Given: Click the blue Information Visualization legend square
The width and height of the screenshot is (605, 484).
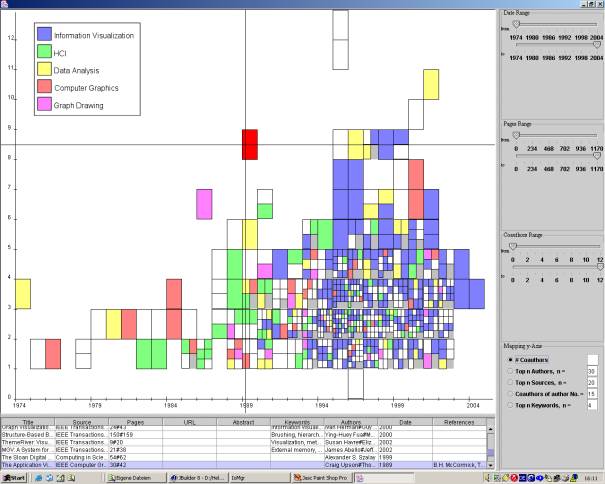Looking at the screenshot, I should pos(45,33).
